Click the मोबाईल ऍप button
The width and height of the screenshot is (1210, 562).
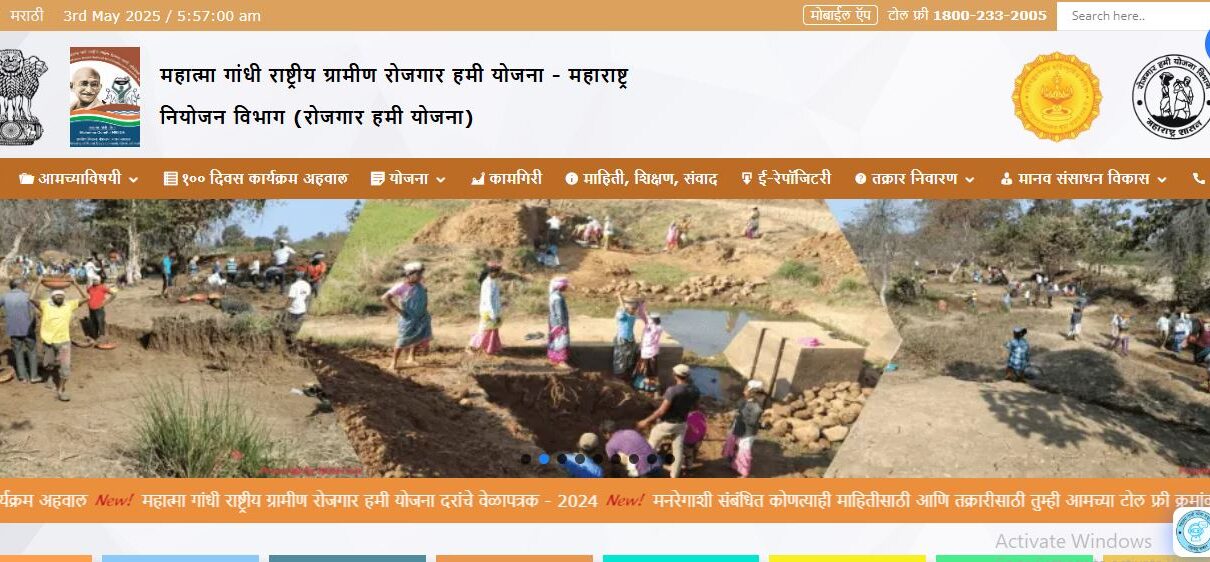(840, 15)
